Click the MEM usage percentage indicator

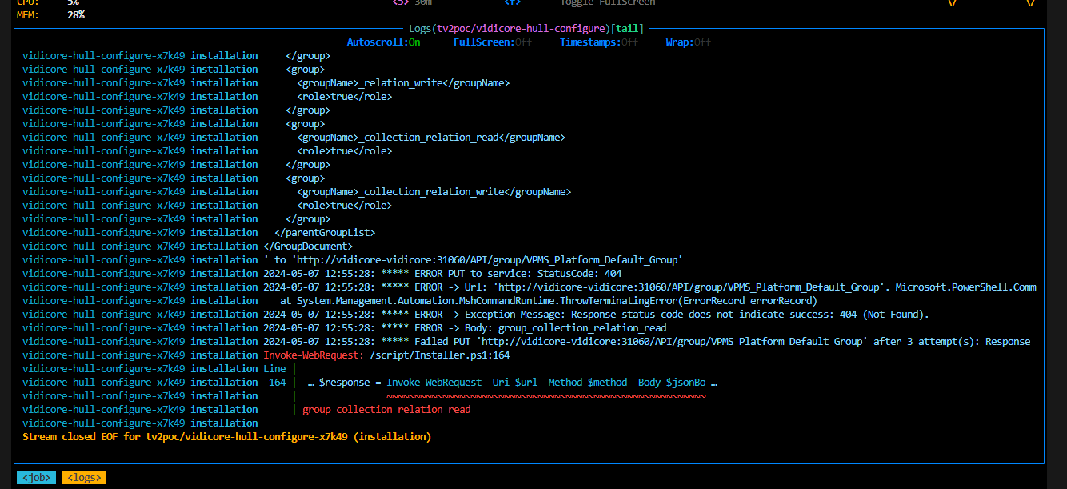(76, 15)
